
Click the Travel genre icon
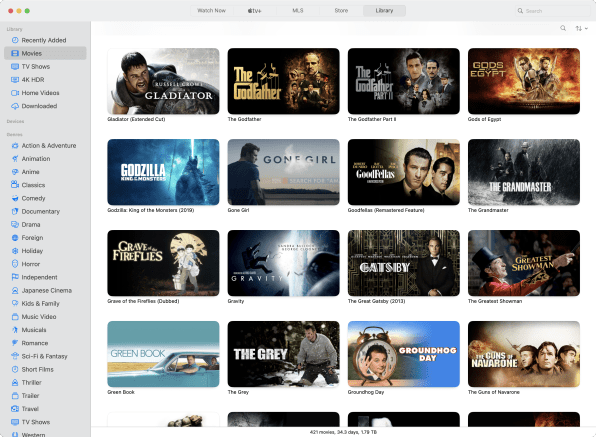tap(15, 409)
